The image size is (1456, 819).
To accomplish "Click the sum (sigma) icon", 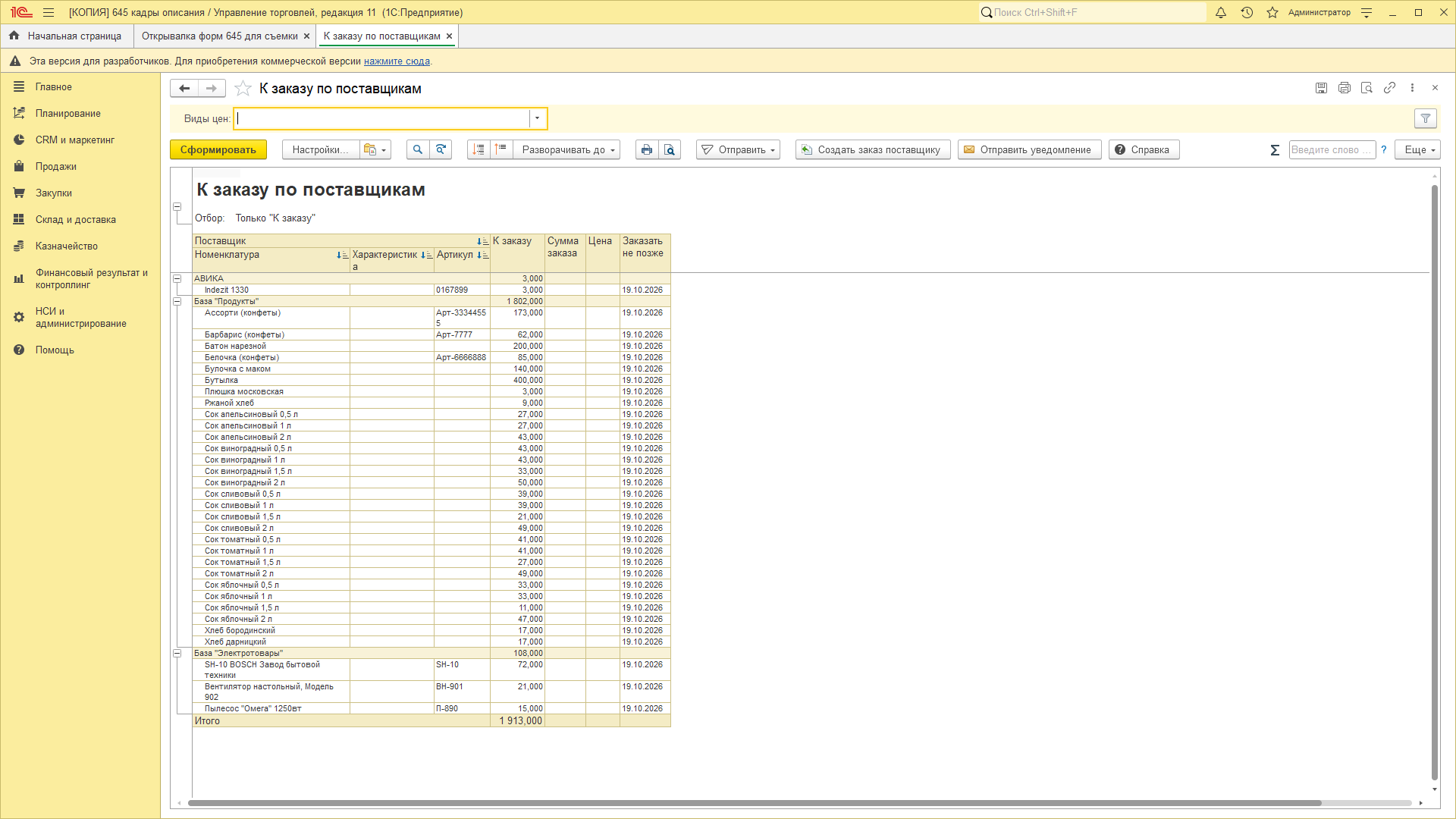I will point(1275,150).
